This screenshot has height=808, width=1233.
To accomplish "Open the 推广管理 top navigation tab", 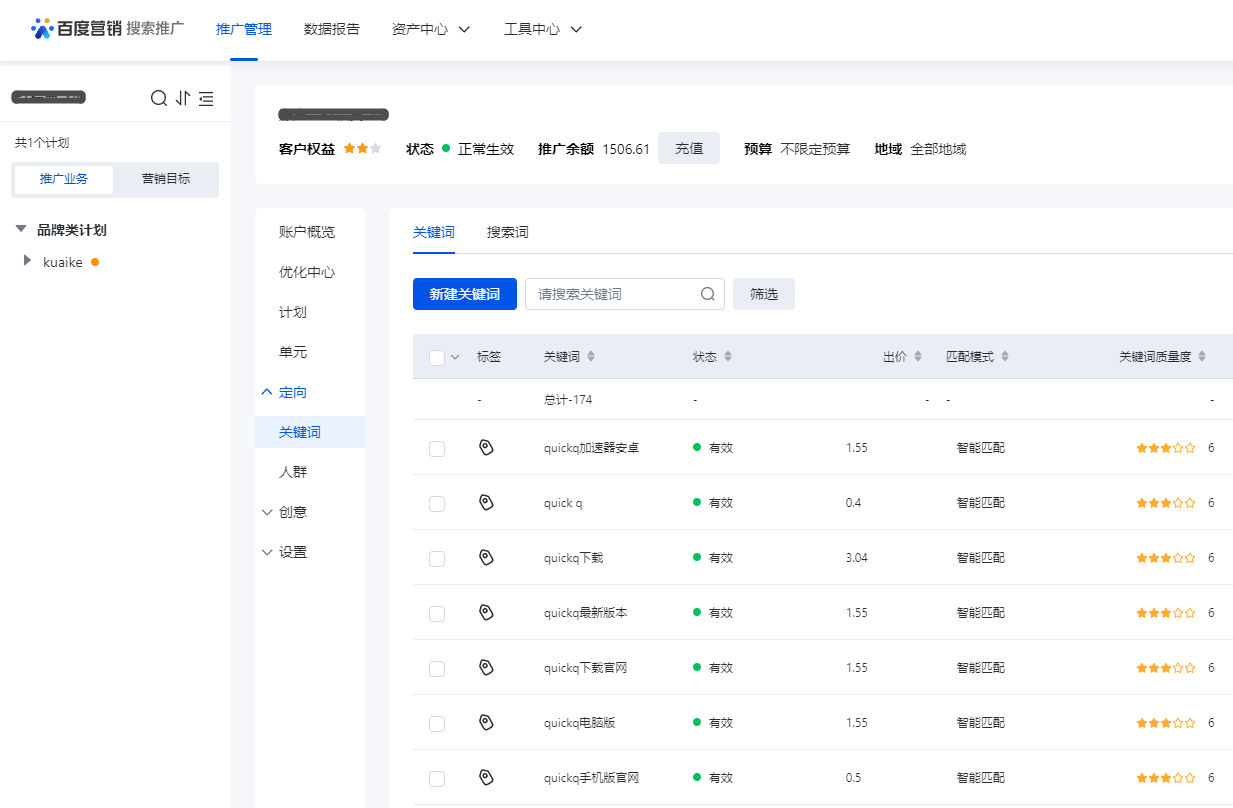I will point(244,29).
